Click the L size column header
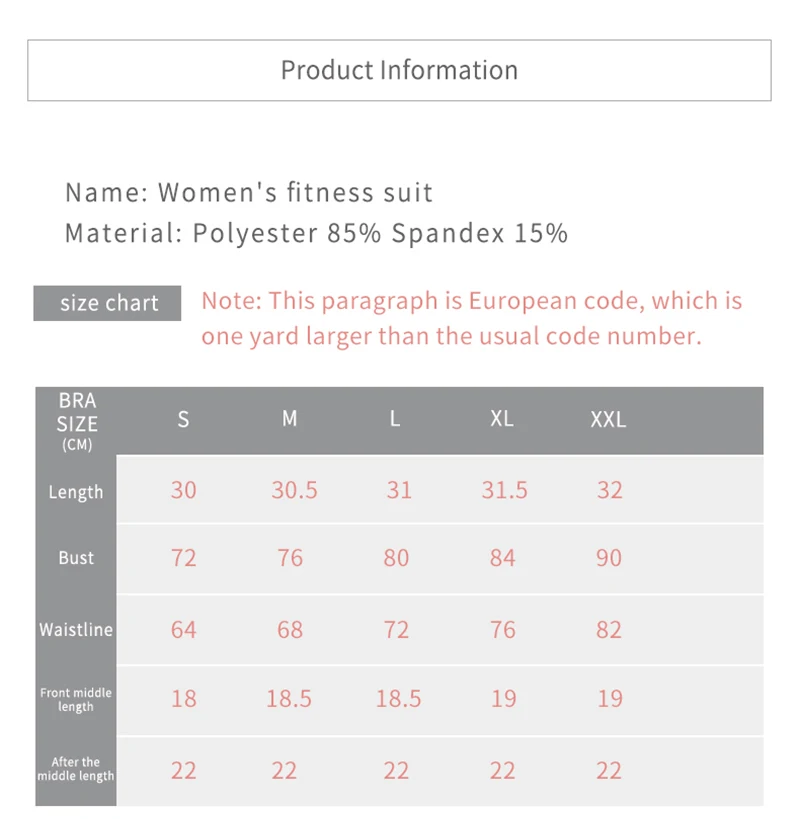Screen dimensions: 800x819 pyautogui.click(x=395, y=418)
